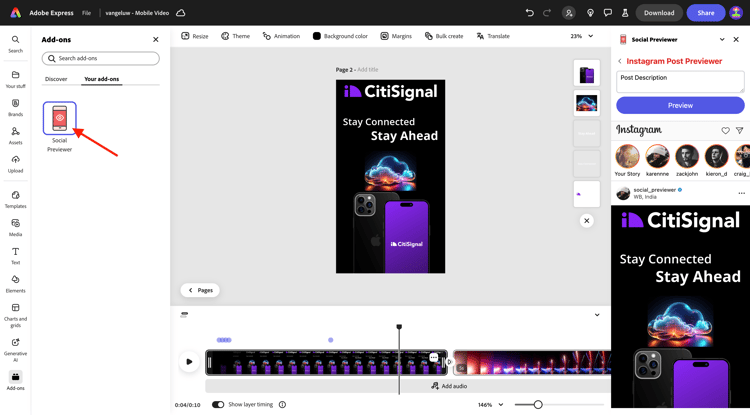Switch to Your add-ons tab
The width and height of the screenshot is (750, 415).
101,79
